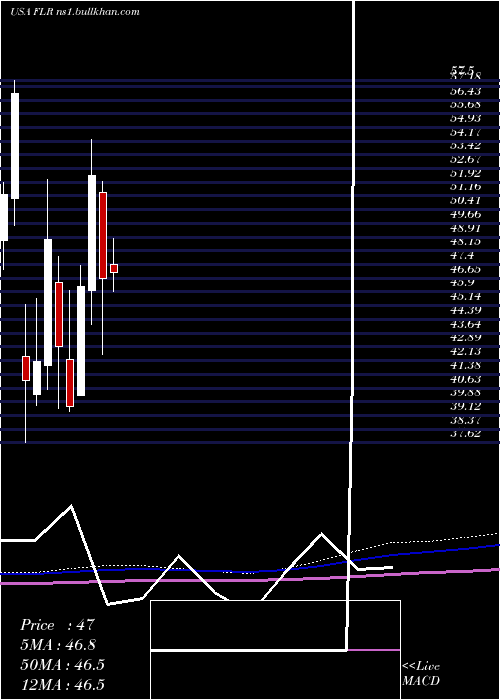Image resolution: width=500 pixels, height=700 pixels.
Task: Select the 5MA : 46.8 readout
Action: pyautogui.click(x=58, y=645)
